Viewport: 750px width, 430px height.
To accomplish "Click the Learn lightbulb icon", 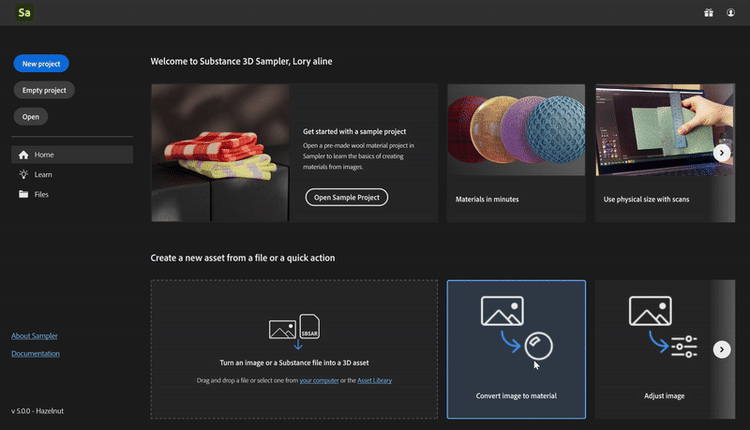I will point(23,174).
